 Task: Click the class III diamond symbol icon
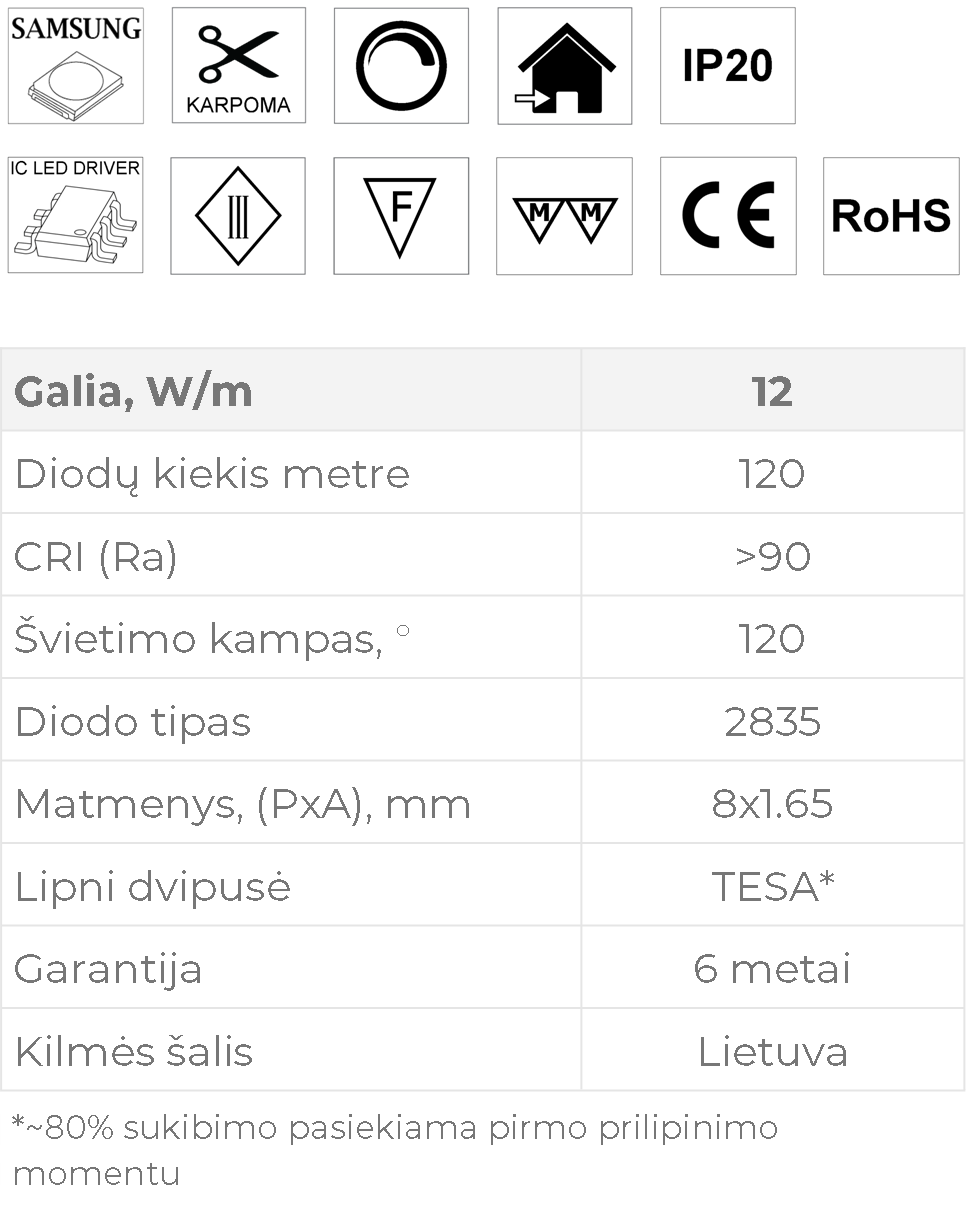(x=238, y=215)
